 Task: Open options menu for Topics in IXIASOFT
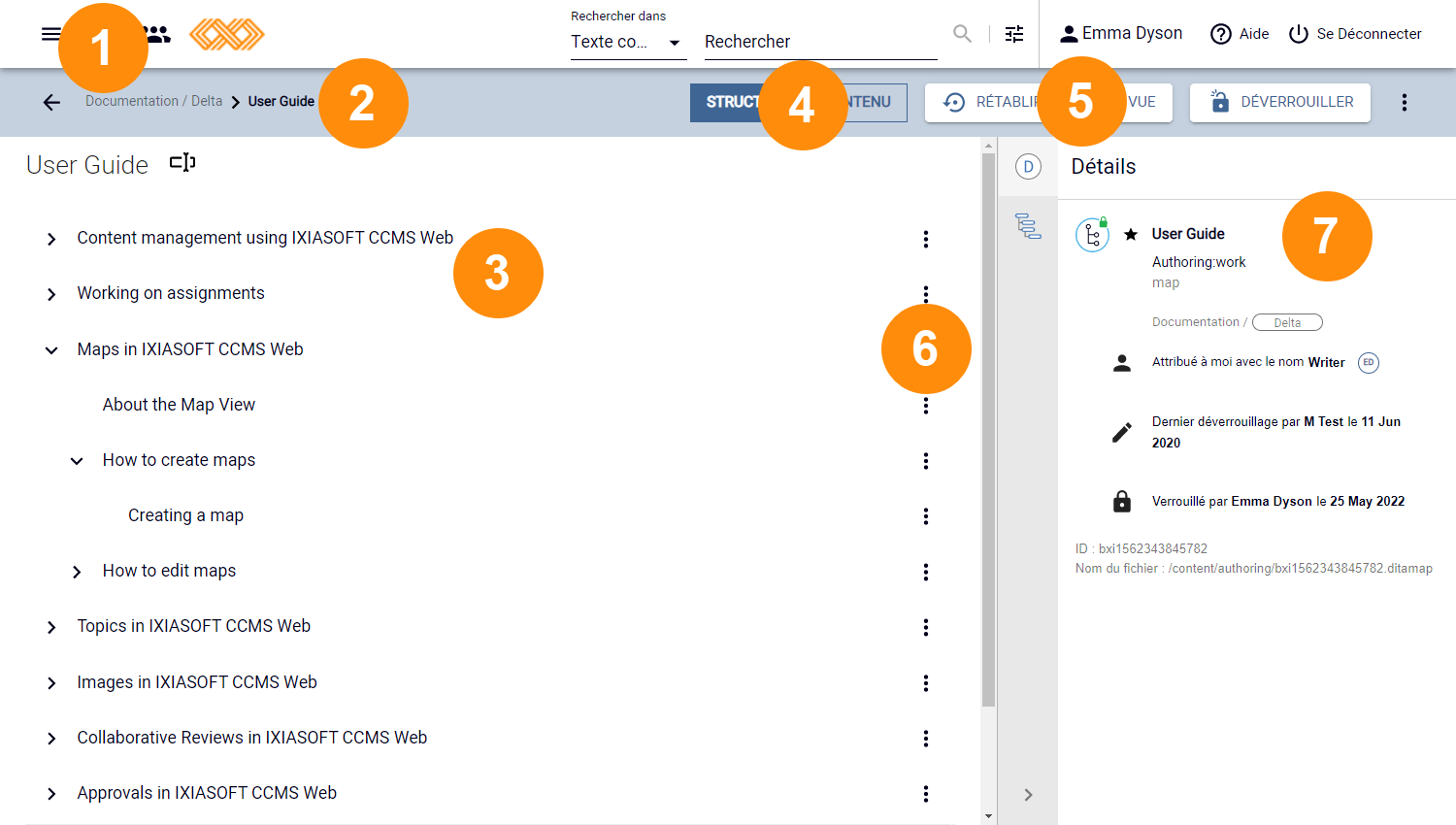coord(926,627)
